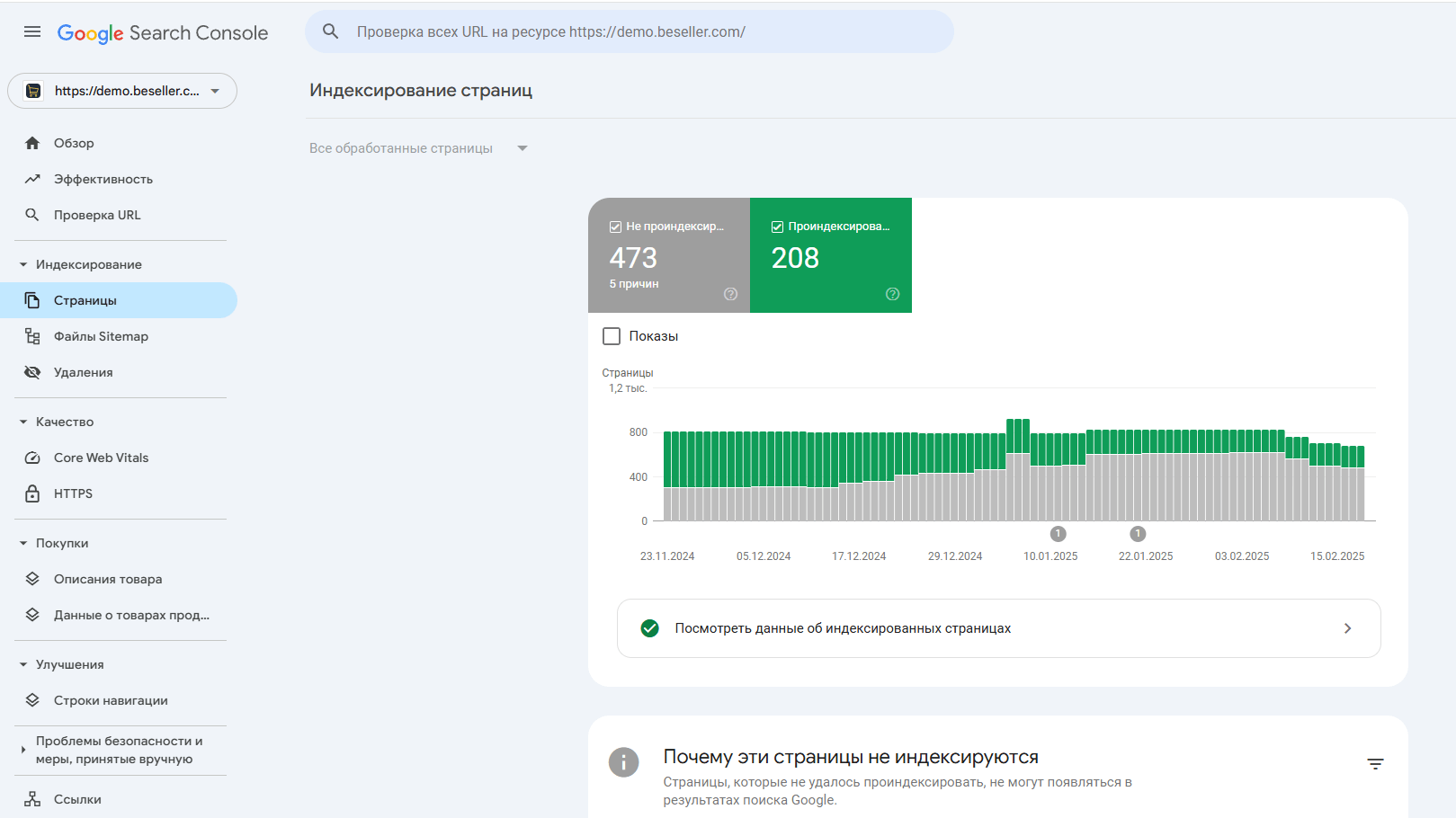Open the Удаления hidden-eye icon
Viewport: 1456px width, 818px height.
click(32, 372)
